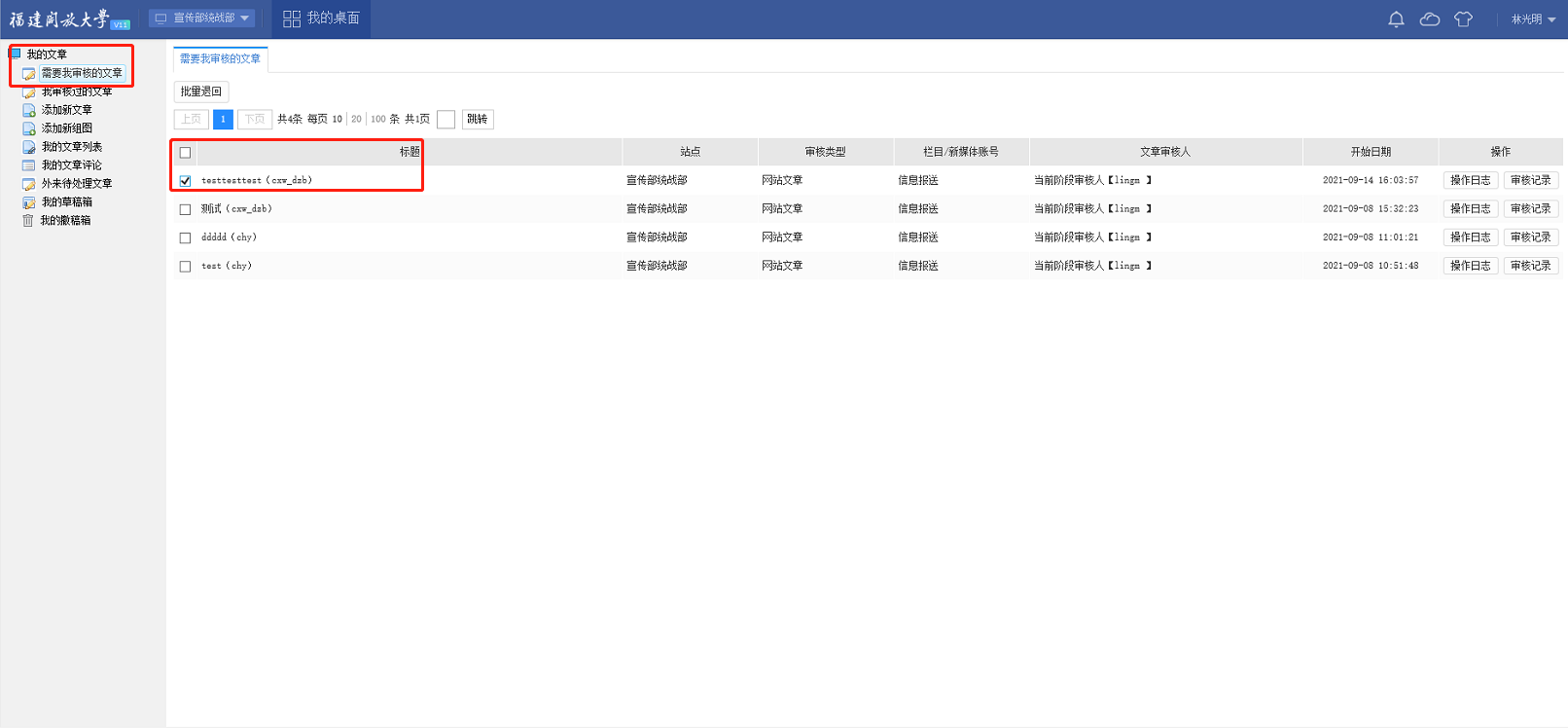This screenshot has height=728, width=1568.
Task: Set page size to 100 per page
Action: click(x=377, y=120)
